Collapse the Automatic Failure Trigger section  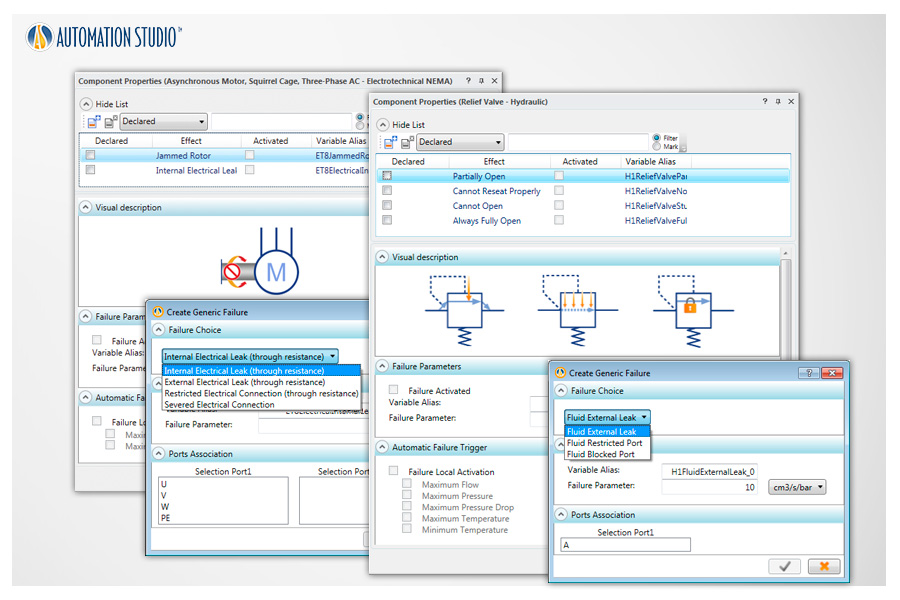click(383, 447)
